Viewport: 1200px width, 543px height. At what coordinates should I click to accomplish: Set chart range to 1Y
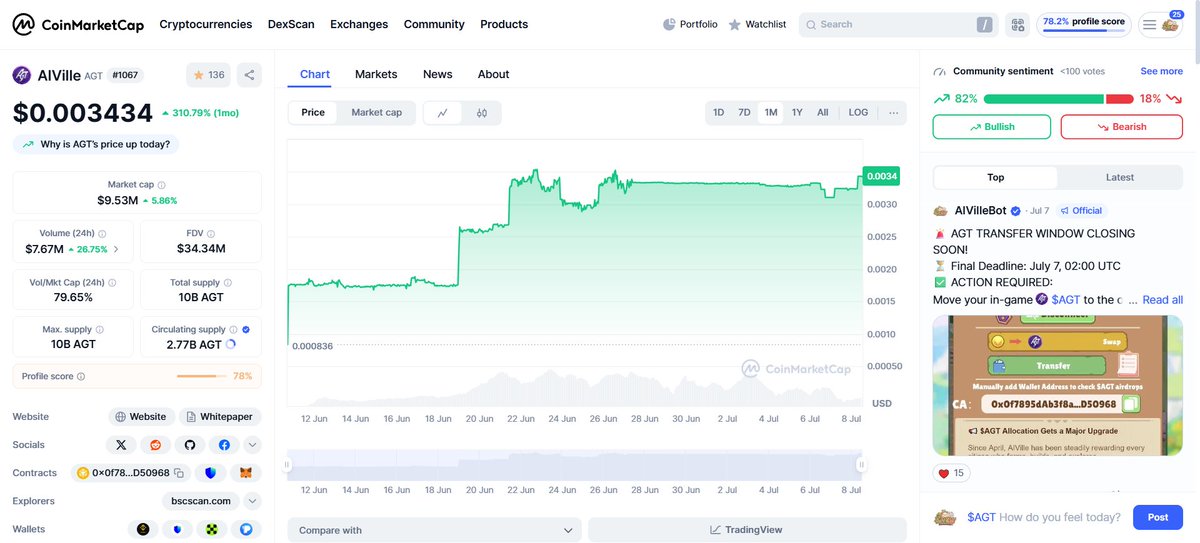tap(796, 113)
